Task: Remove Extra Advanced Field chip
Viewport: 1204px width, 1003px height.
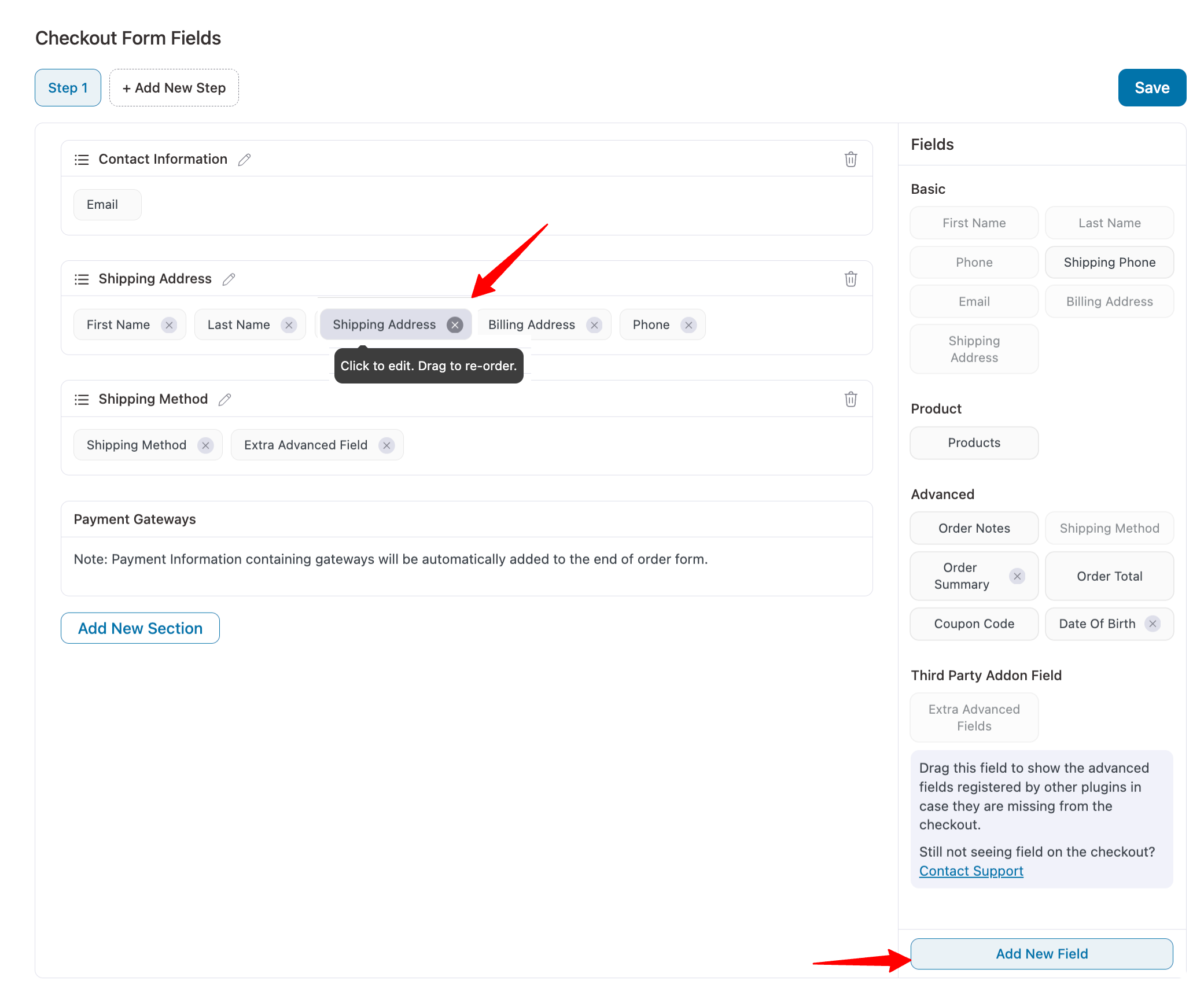Action: click(386, 445)
